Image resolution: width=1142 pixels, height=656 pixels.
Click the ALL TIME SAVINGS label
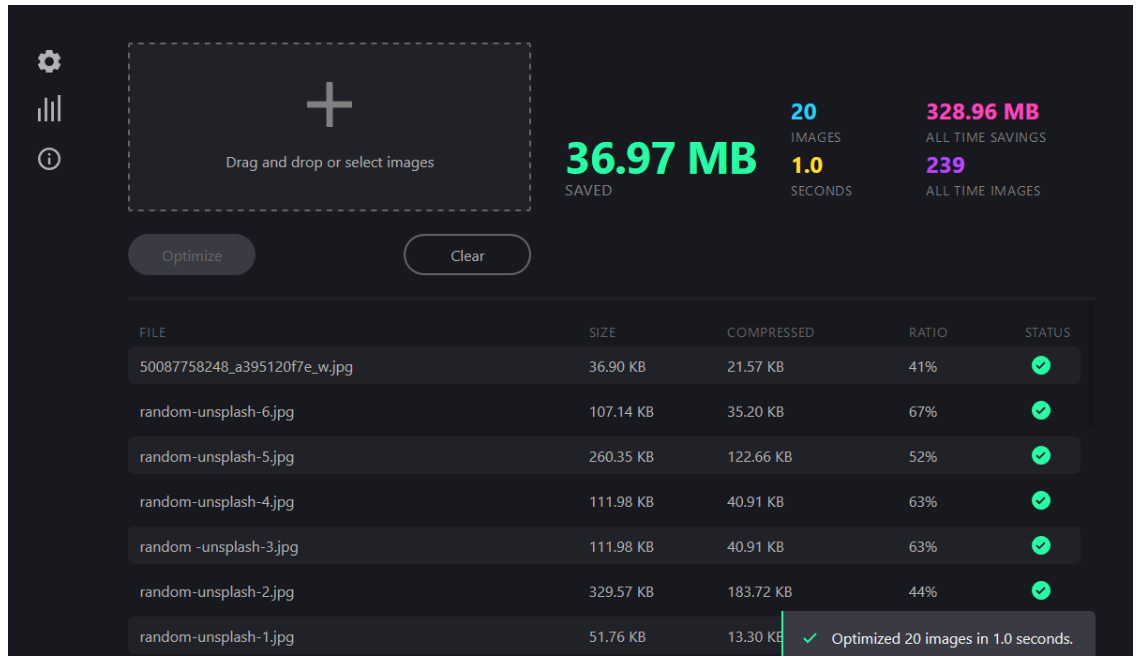point(985,137)
